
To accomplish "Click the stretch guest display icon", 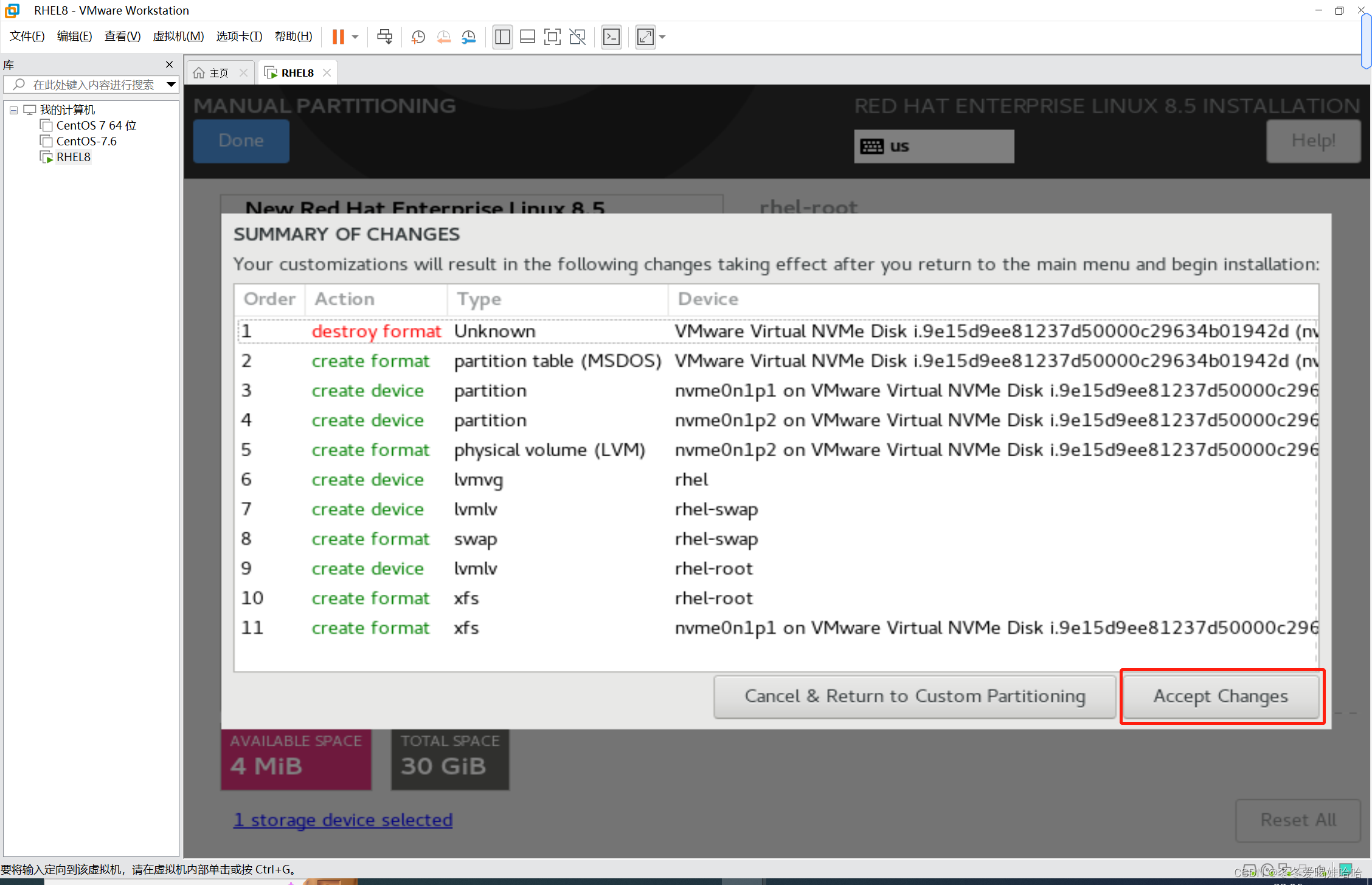I will point(645,37).
